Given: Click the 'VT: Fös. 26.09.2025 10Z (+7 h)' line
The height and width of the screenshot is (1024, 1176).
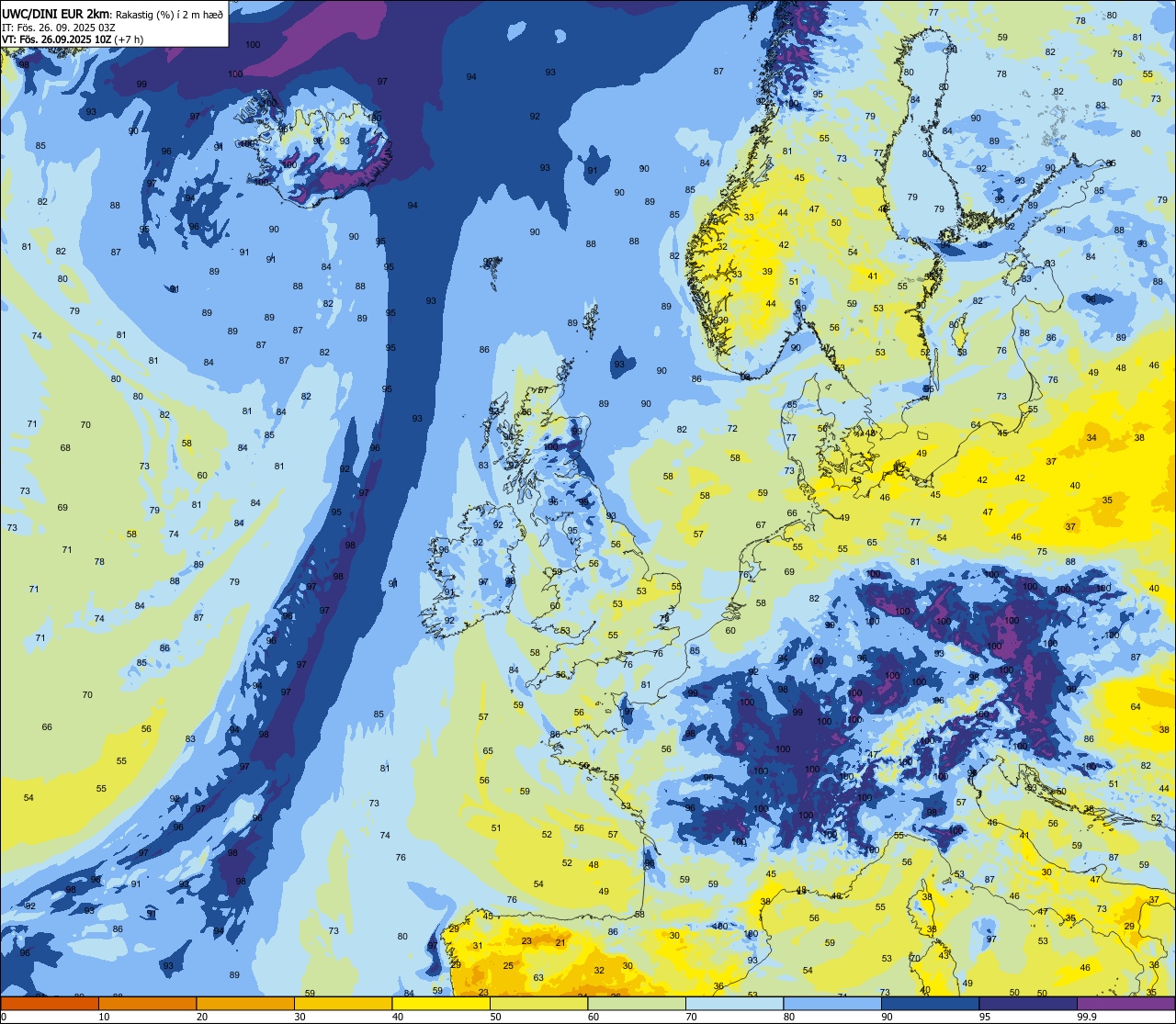Looking at the screenshot, I should 73,39.
